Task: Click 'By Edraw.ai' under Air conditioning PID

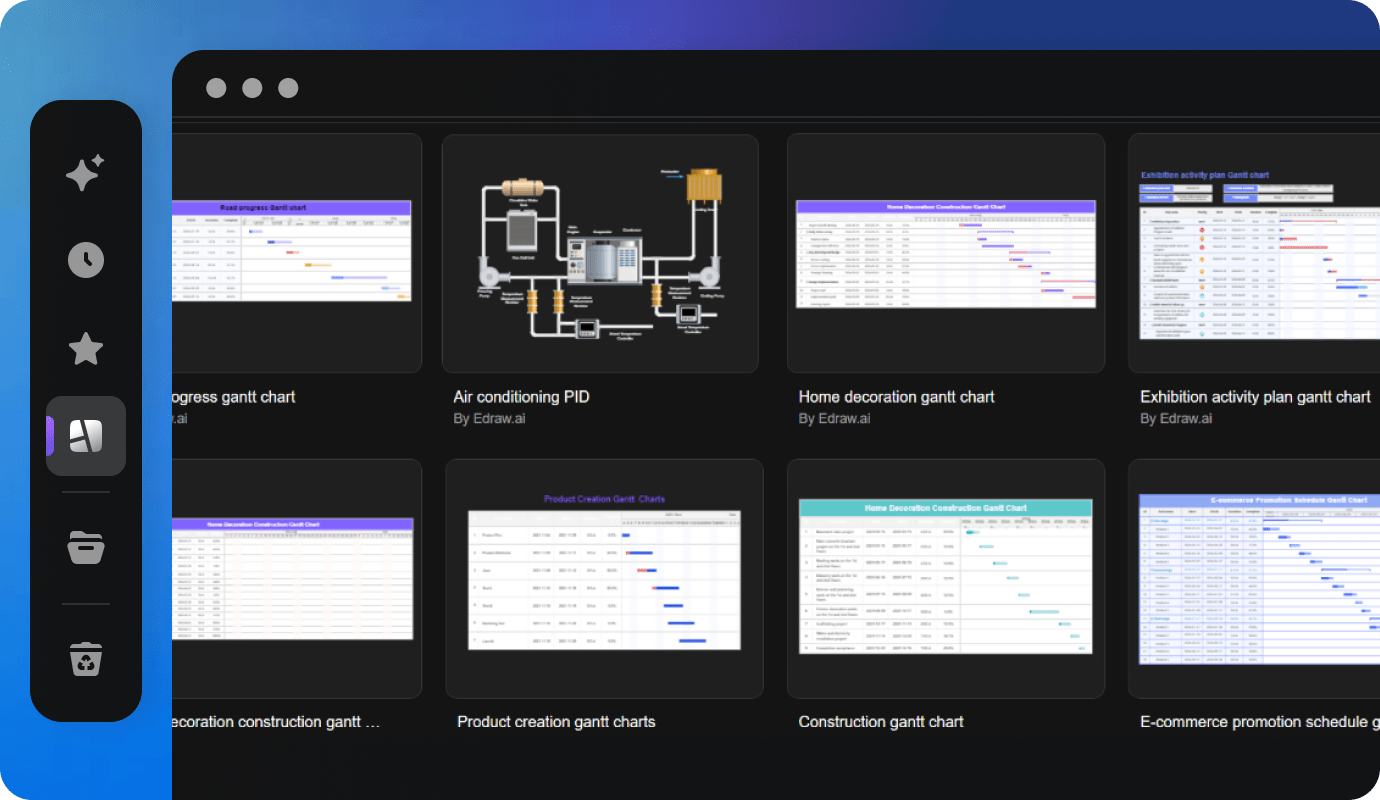Action: point(489,419)
